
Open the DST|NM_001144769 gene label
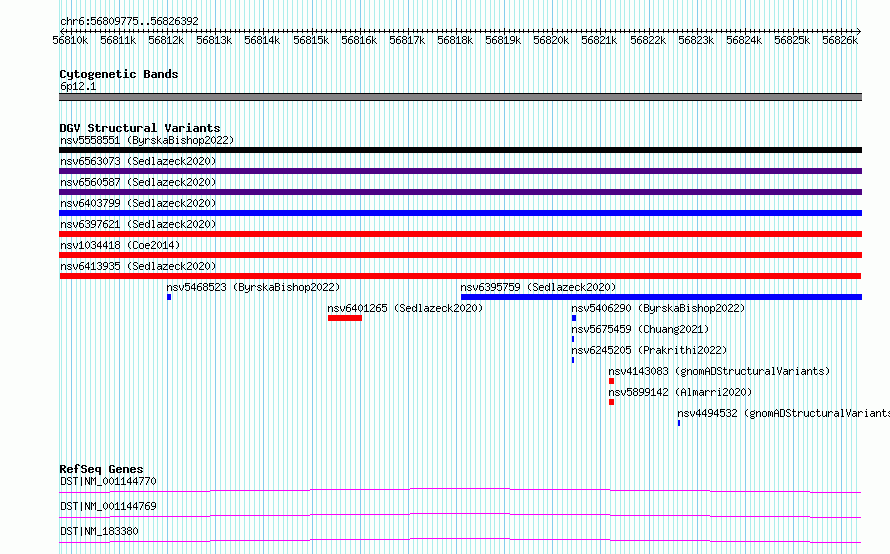click(x=108, y=506)
